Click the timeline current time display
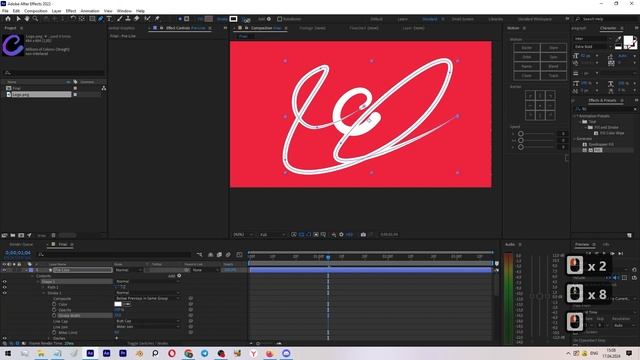This screenshot has width=640, height=360. [18, 253]
